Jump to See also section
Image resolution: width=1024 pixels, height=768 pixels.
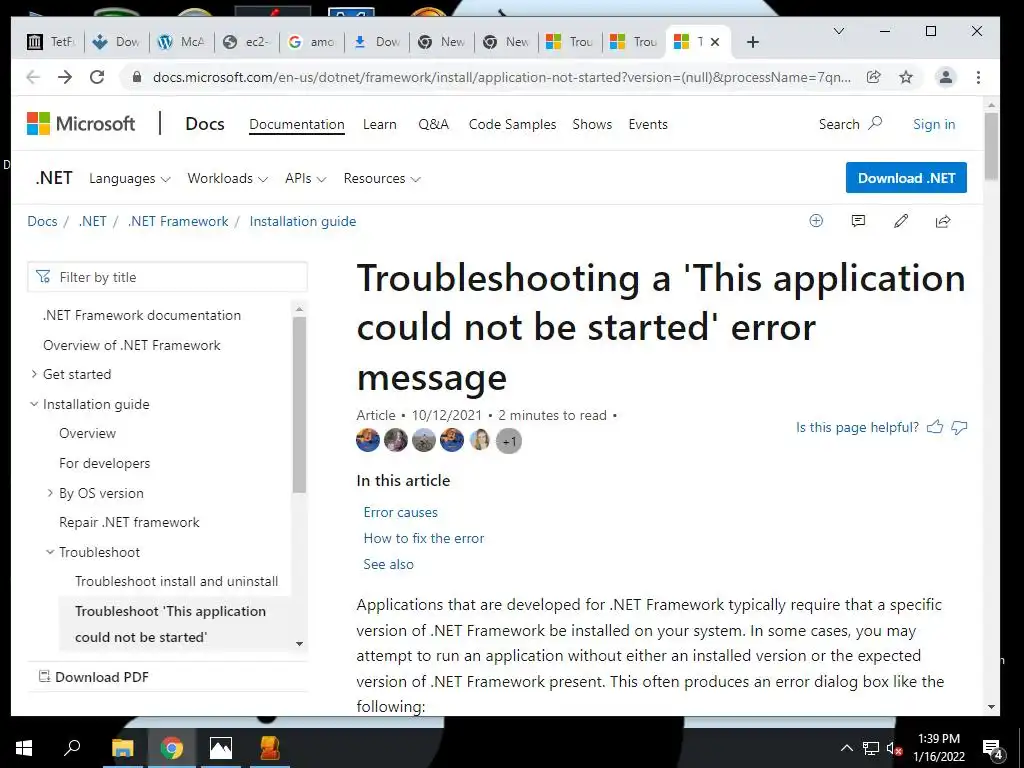tap(389, 564)
